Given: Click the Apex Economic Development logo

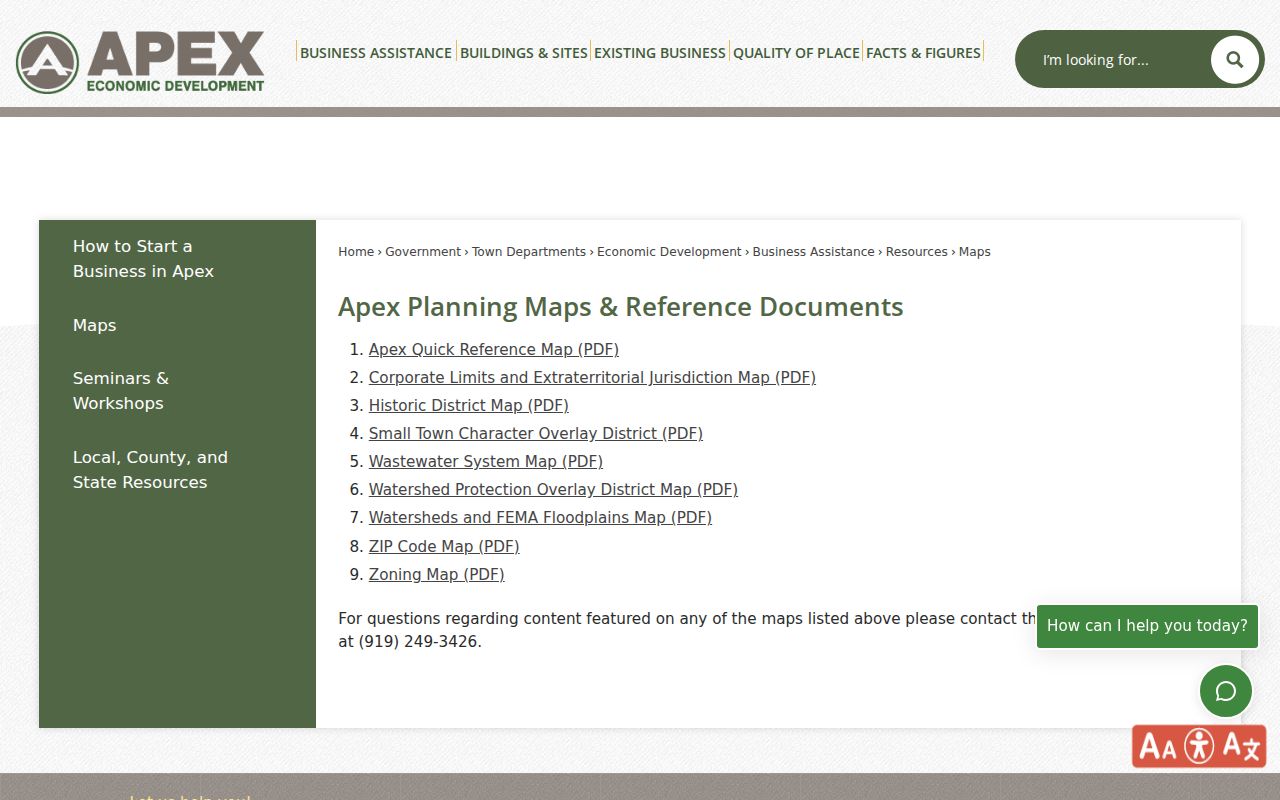Looking at the screenshot, I should pyautogui.click(x=140, y=61).
